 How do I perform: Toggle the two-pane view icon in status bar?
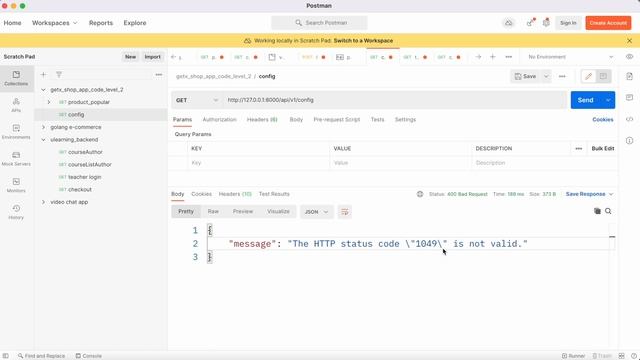[621, 356]
